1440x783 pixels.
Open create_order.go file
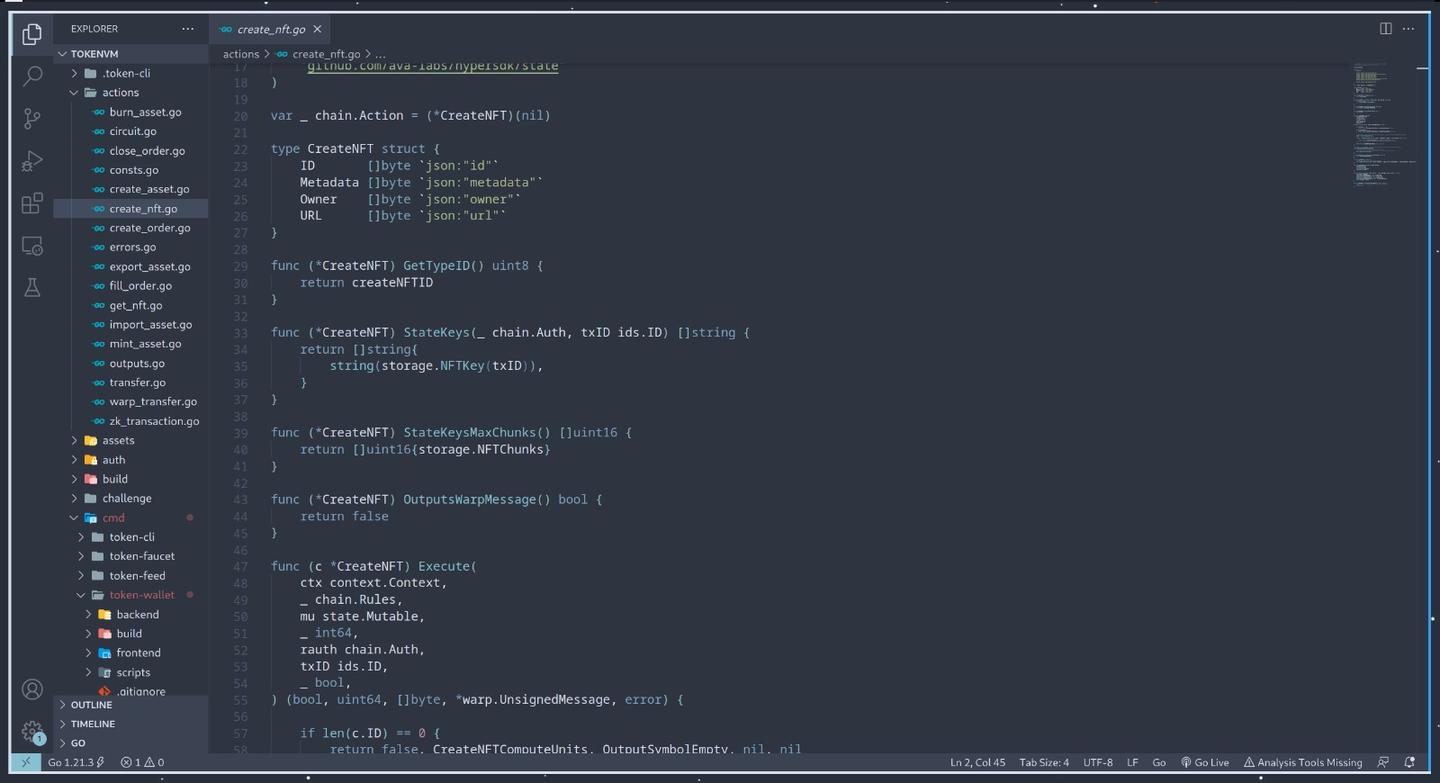click(131, 228)
